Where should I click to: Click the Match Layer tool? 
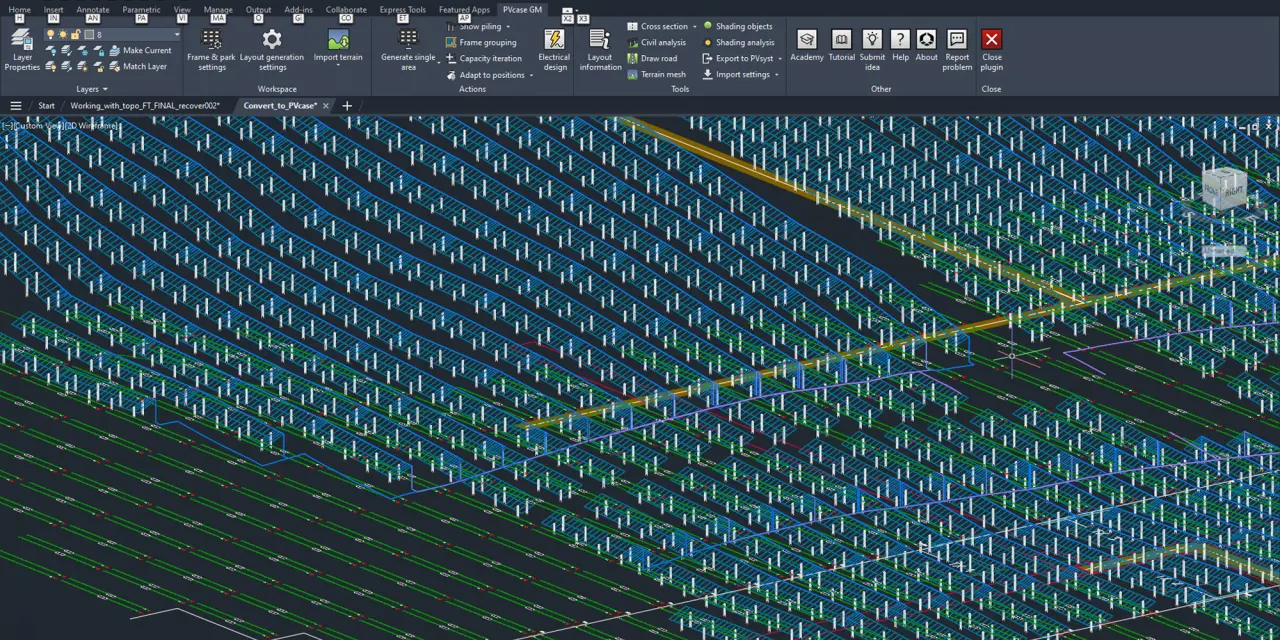click(138, 67)
